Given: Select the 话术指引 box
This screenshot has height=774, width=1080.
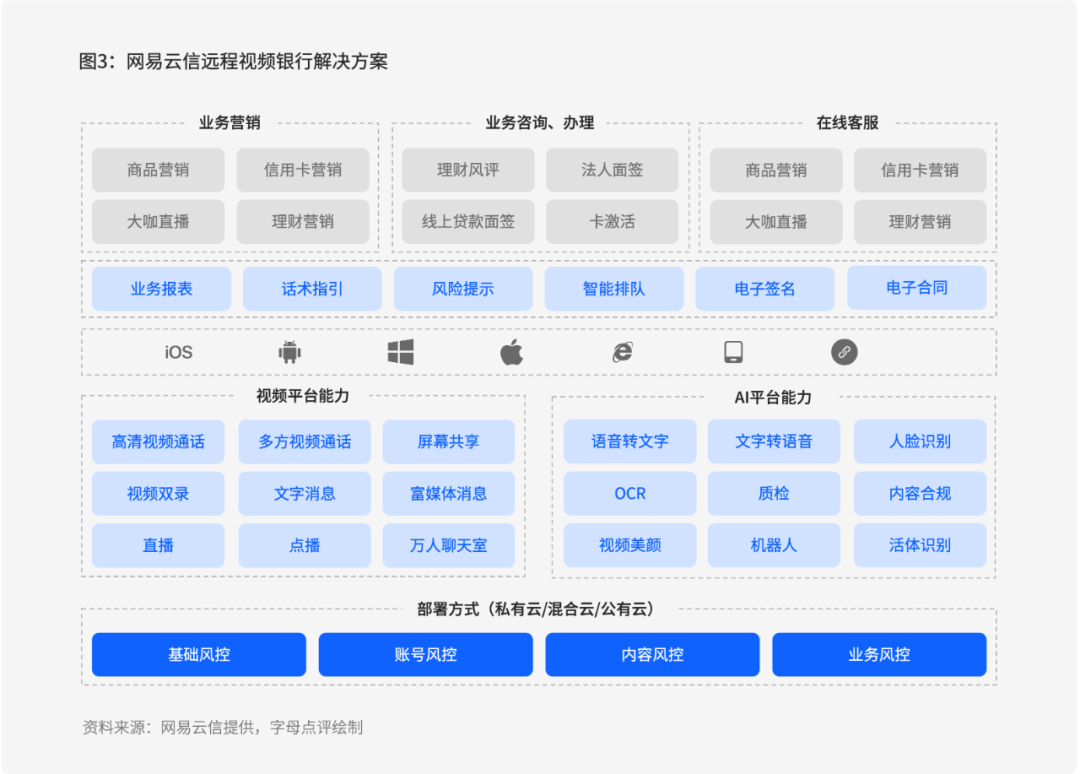Looking at the screenshot, I should [x=312, y=289].
